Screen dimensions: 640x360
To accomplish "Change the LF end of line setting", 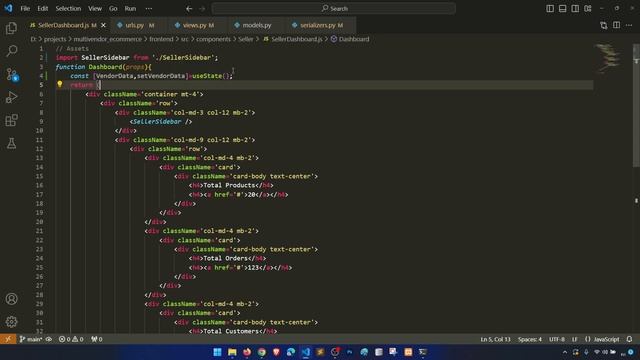I will point(575,339).
